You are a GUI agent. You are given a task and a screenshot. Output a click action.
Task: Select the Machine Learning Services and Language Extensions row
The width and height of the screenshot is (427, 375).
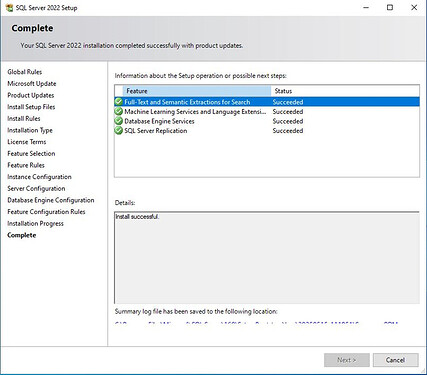[267, 112]
